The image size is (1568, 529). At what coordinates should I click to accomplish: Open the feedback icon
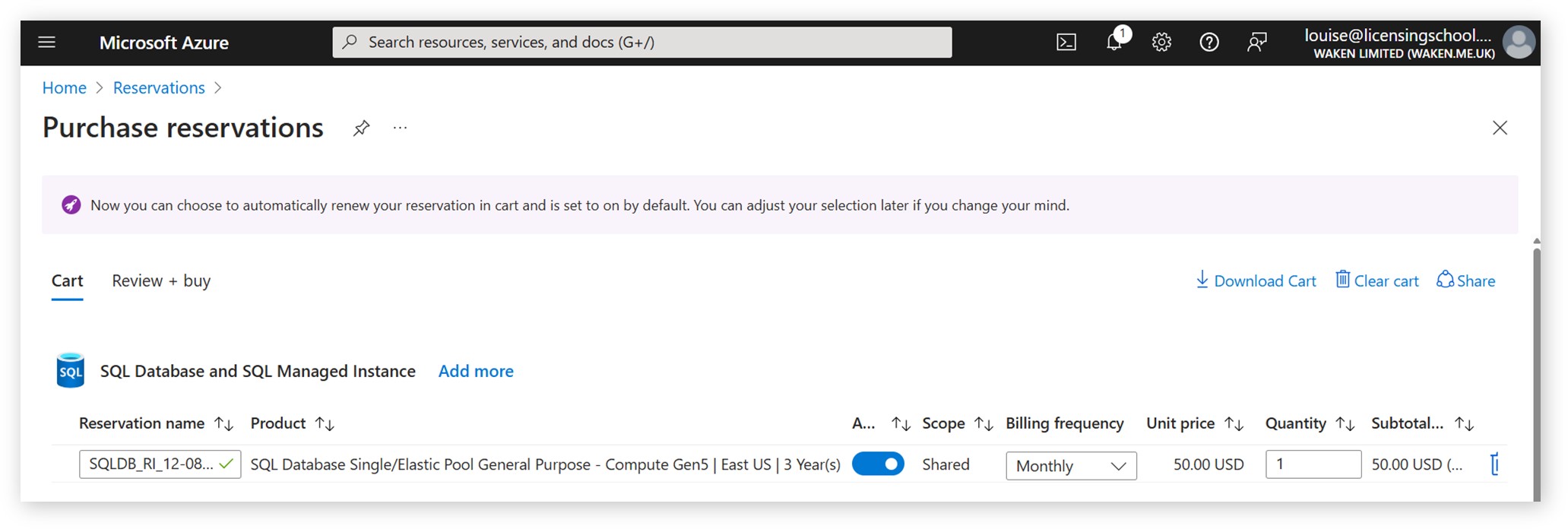tap(1256, 42)
